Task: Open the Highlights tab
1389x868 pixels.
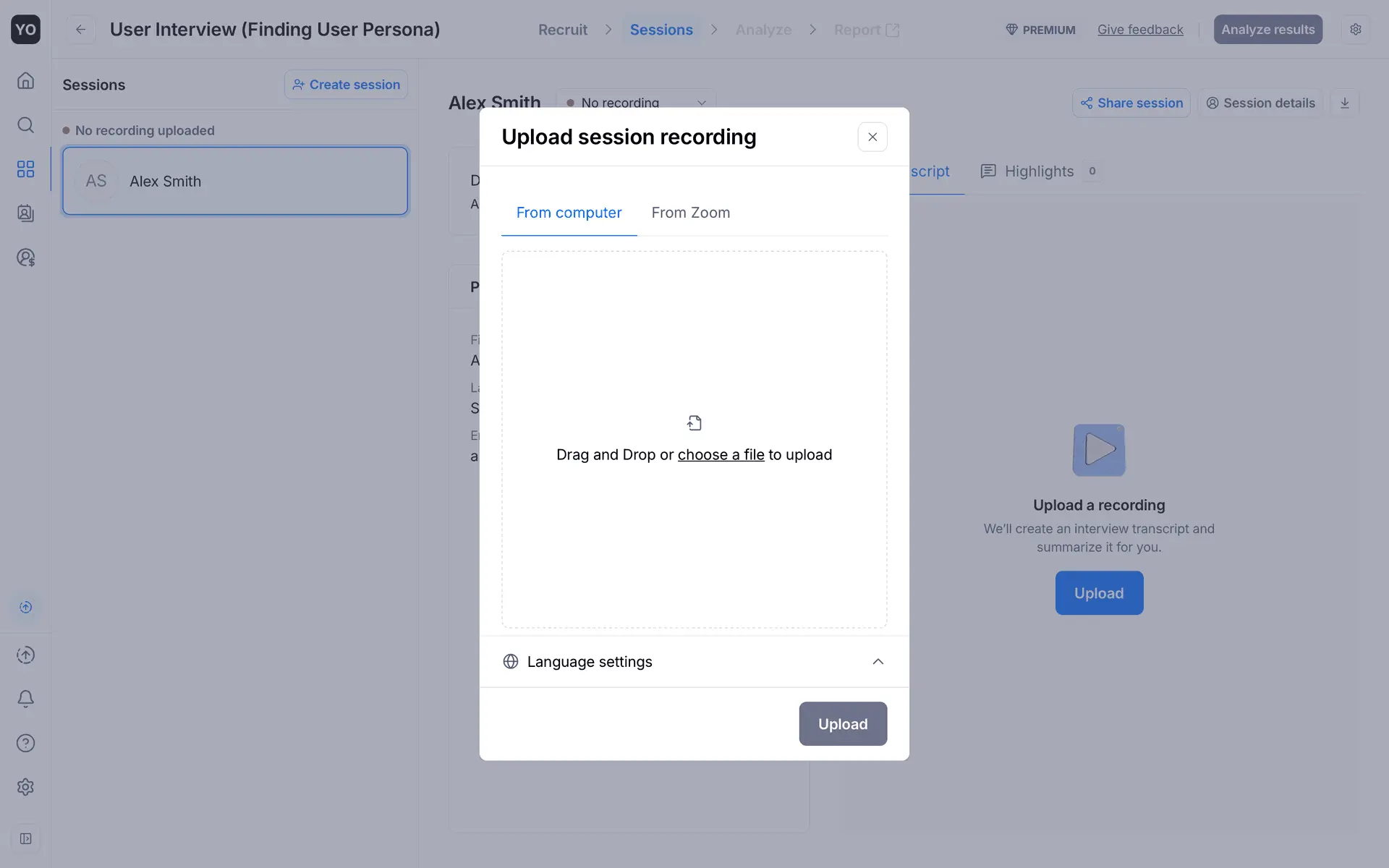Action: click(x=1039, y=171)
